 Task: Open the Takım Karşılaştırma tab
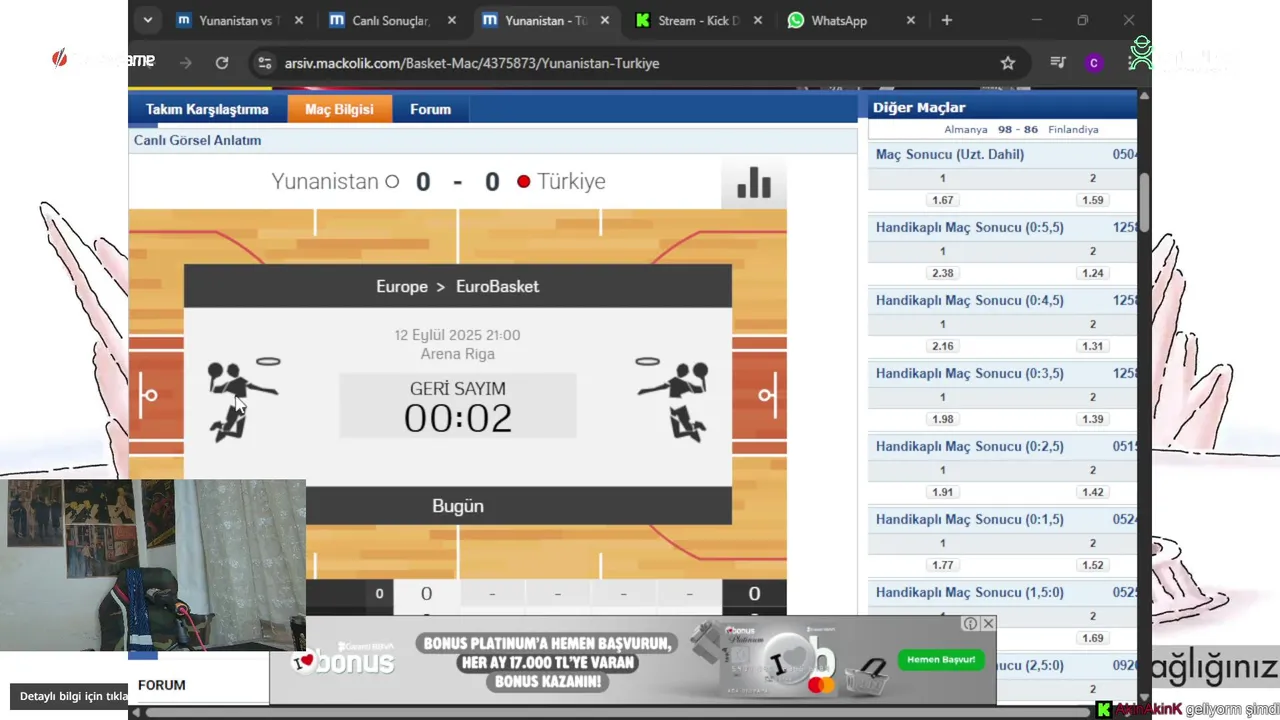point(207,109)
